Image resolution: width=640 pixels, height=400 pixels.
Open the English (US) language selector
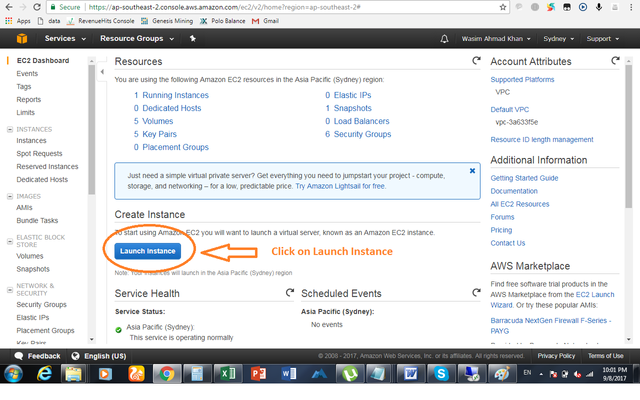[x=98, y=356]
